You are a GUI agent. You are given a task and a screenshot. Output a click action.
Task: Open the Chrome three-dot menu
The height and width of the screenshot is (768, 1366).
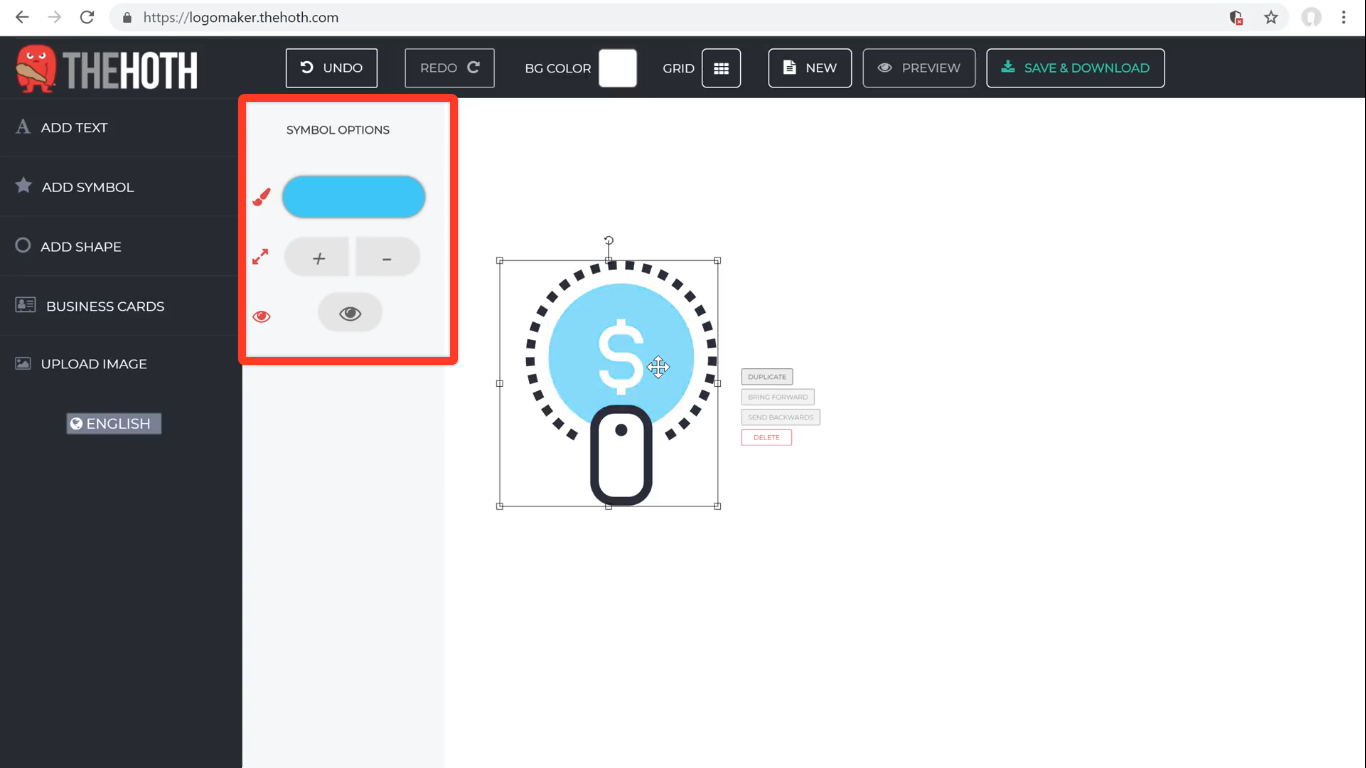coord(1345,17)
